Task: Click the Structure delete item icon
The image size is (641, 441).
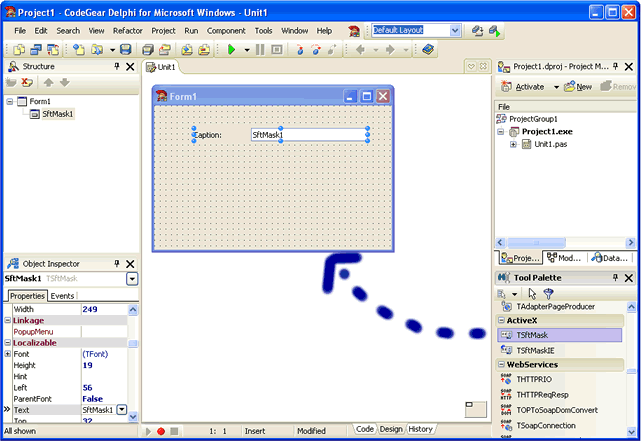Action: coord(27,83)
